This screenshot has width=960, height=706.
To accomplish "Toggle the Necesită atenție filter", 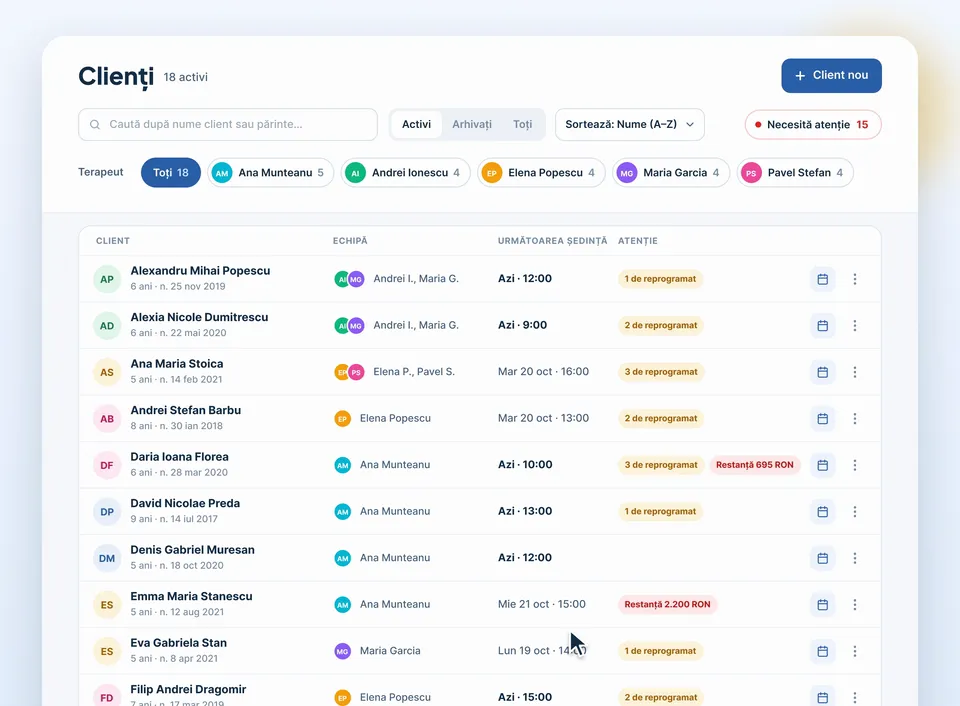I will [x=813, y=125].
